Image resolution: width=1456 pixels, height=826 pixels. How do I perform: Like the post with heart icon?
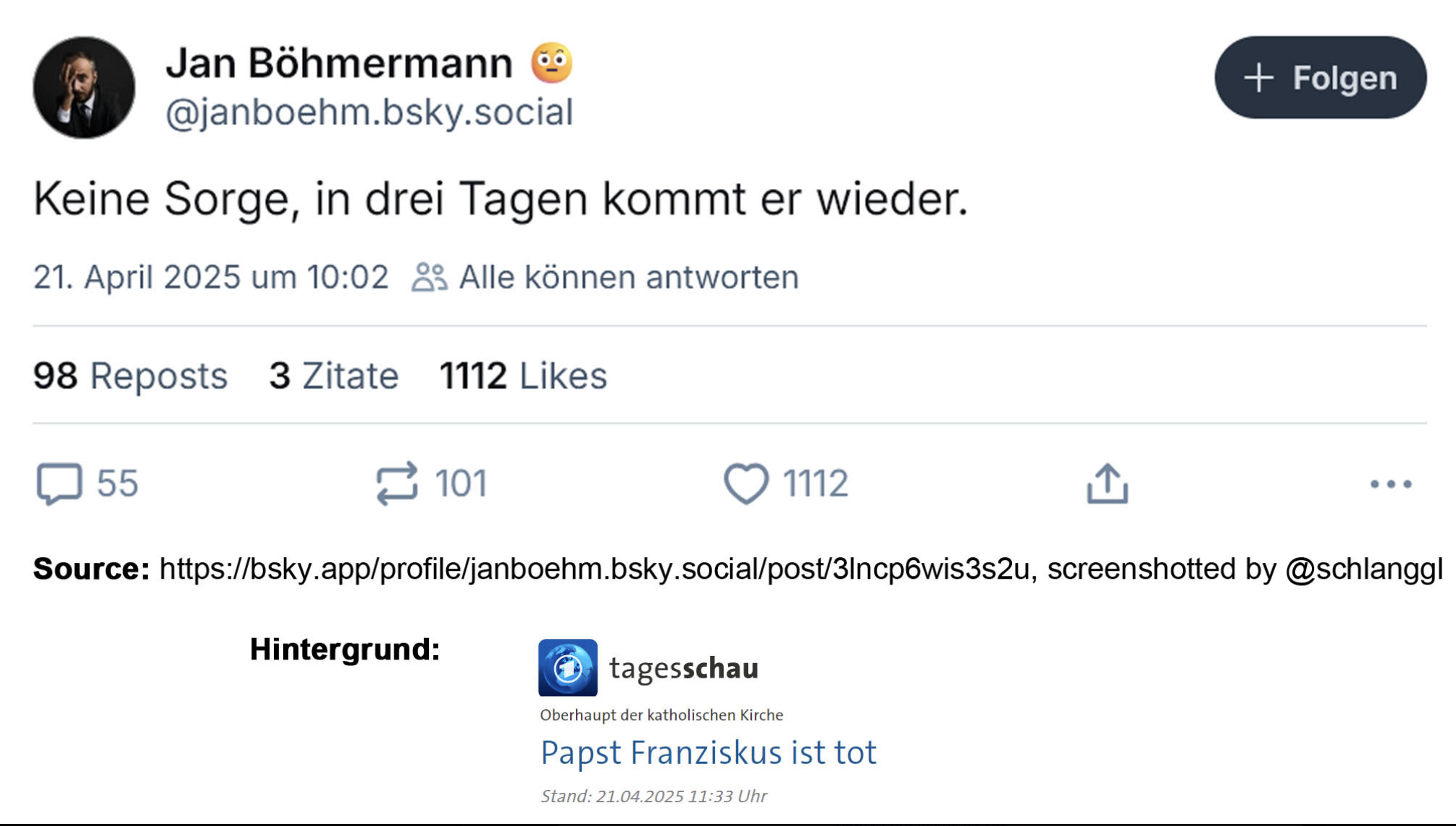(746, 484)
